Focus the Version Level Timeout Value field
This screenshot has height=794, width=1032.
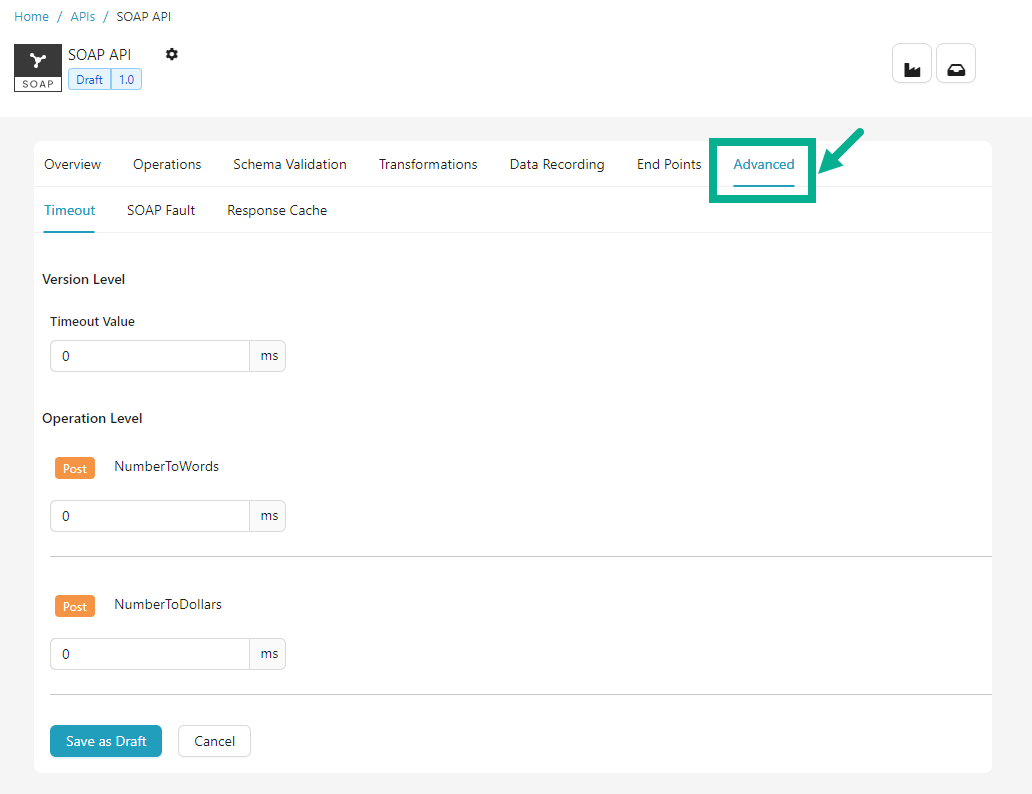pyautogui.click(x=150, y=356)
